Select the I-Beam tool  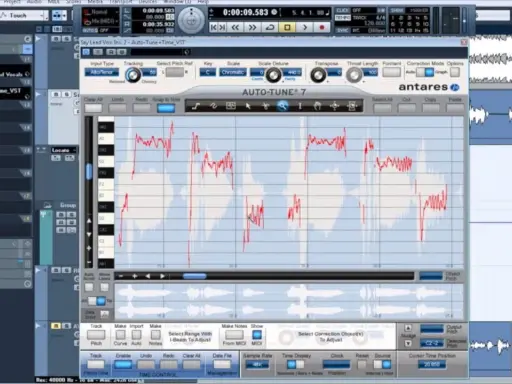tap(300, 106)
